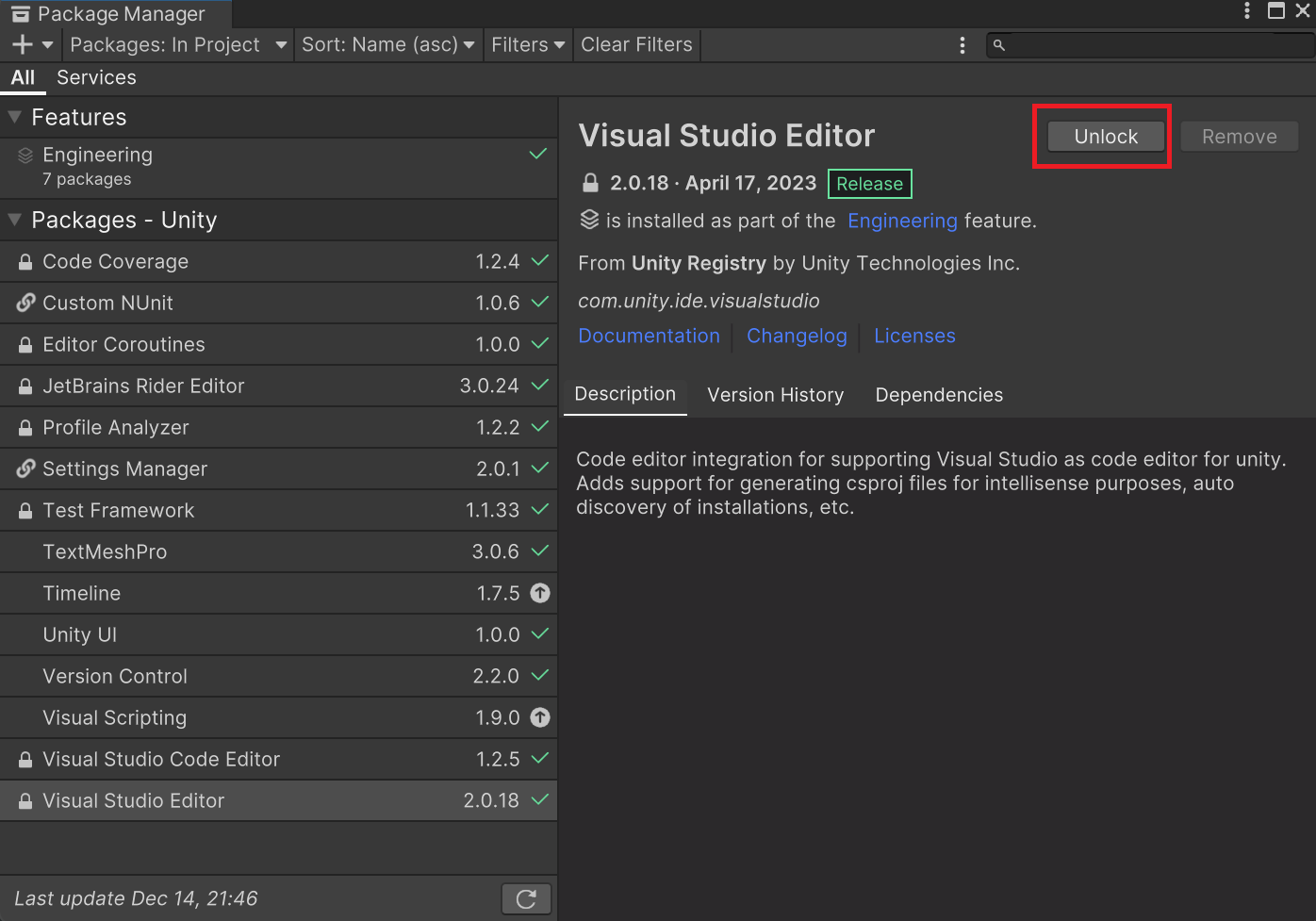
Task: Click the refresh package list icon
Action: [x=526, y=899]
